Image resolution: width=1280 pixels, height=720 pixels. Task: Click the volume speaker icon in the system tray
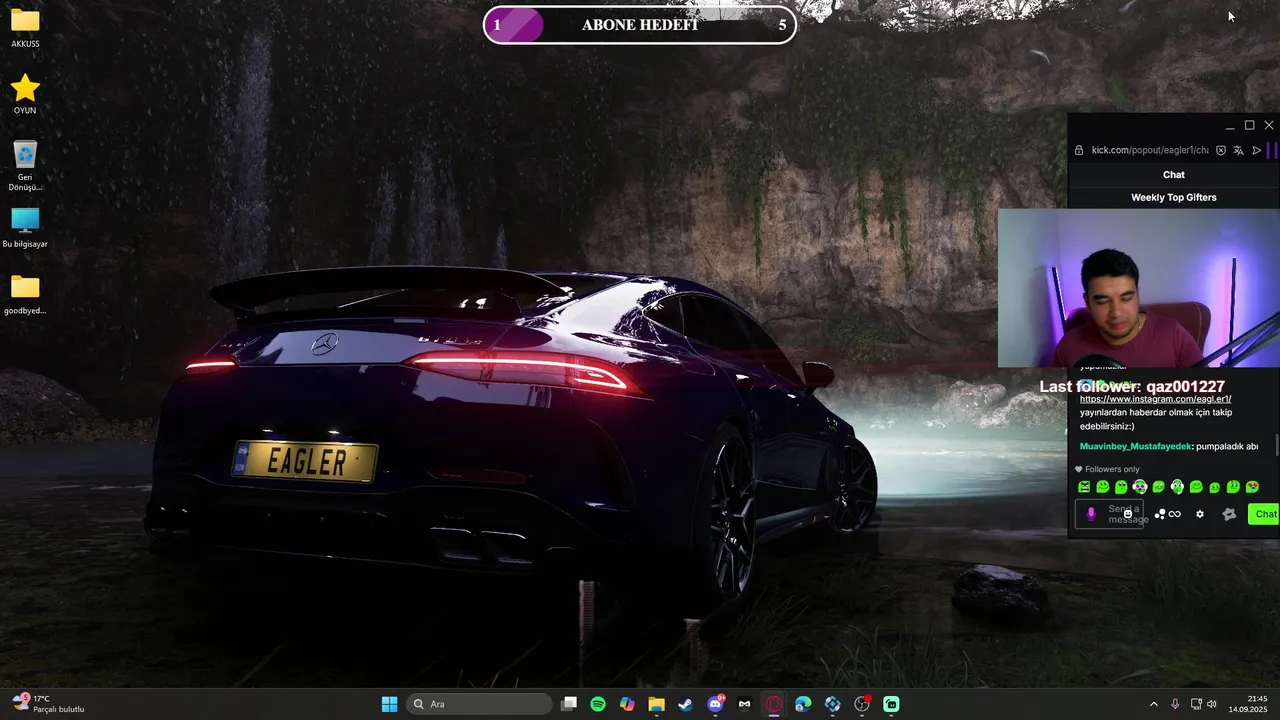coord(1212,704)
